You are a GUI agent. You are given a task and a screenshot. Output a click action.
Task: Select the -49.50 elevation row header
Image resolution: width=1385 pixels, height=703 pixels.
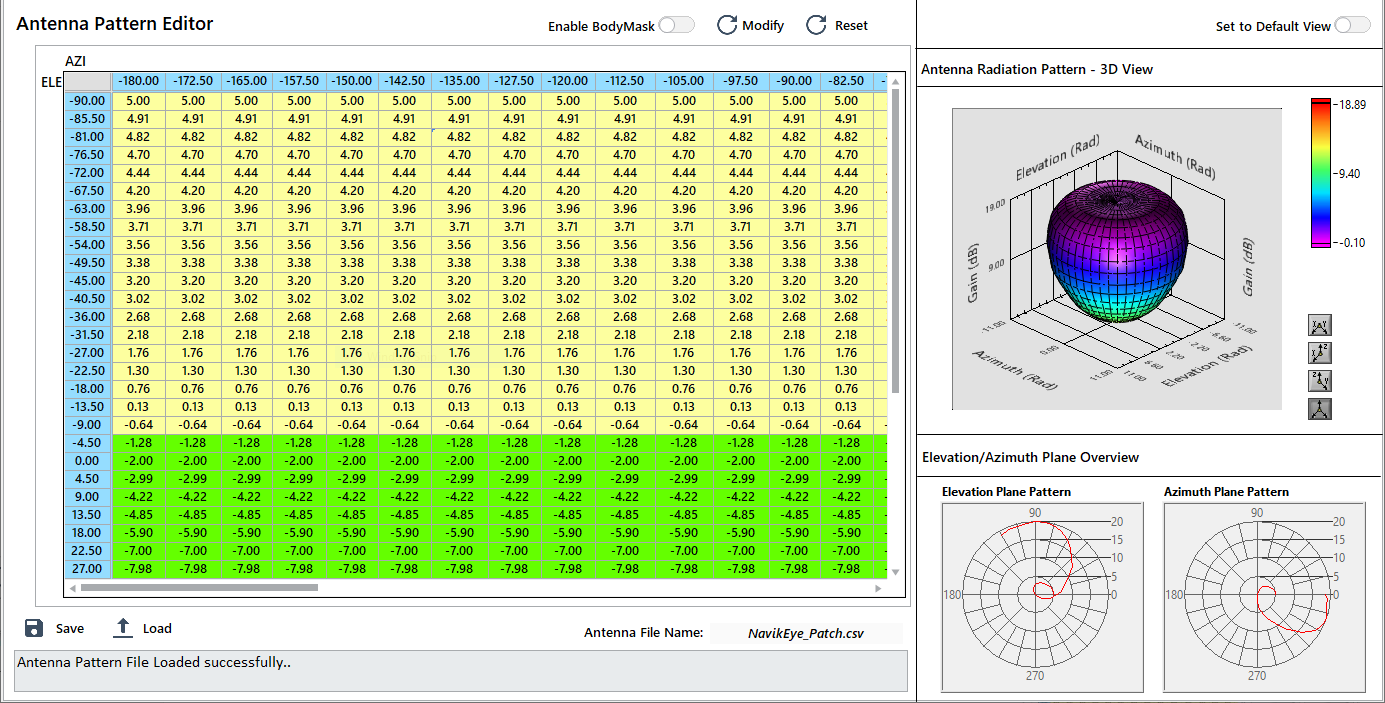point(88,262)
